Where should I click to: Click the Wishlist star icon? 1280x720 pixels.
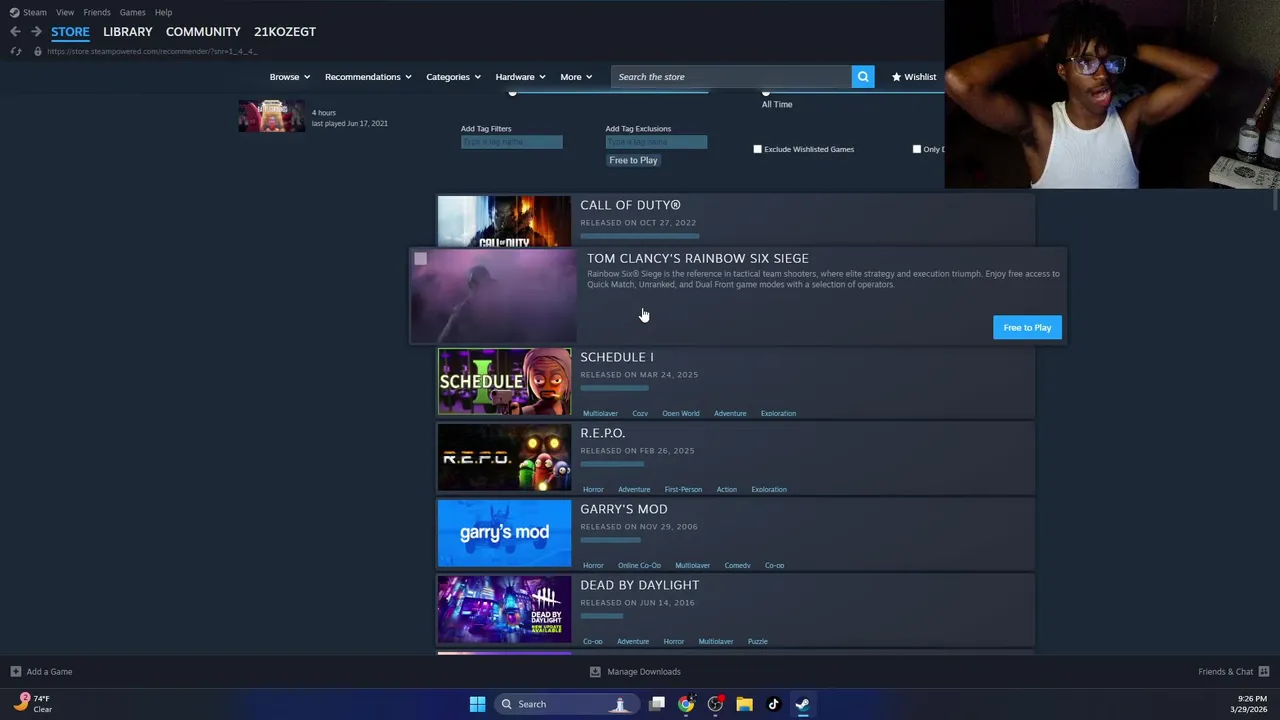(x=897, y=77)
